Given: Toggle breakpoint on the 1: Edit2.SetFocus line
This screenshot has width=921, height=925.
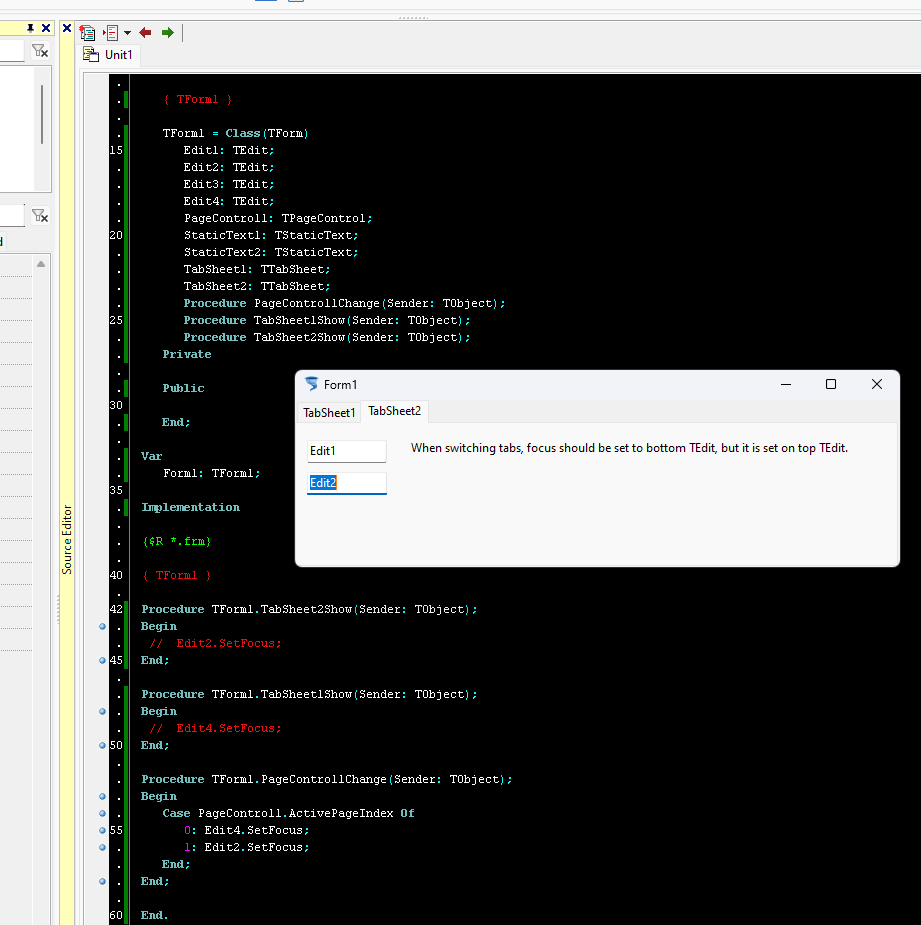Looking at the screenshot, I should pos(102,848).
